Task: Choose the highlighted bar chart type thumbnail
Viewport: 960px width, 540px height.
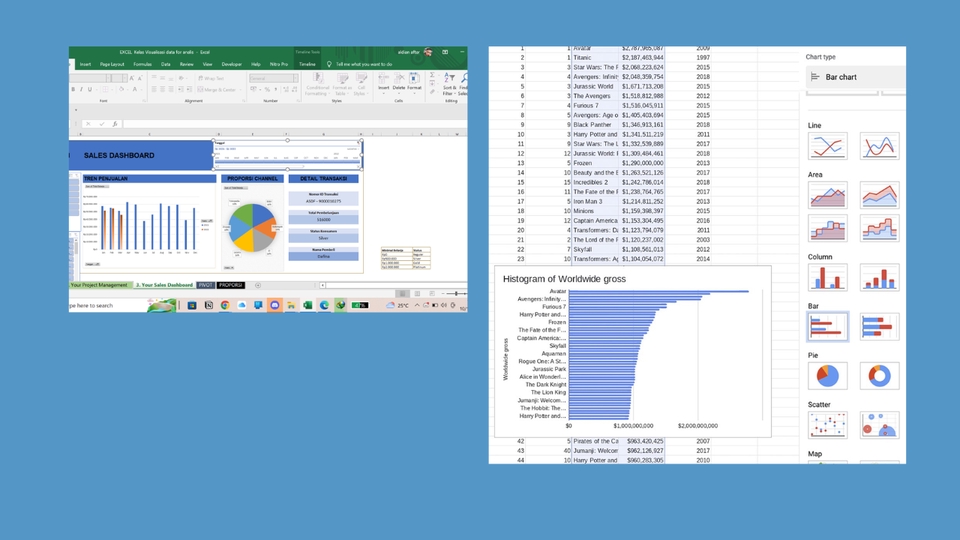Action: (828, 327)
